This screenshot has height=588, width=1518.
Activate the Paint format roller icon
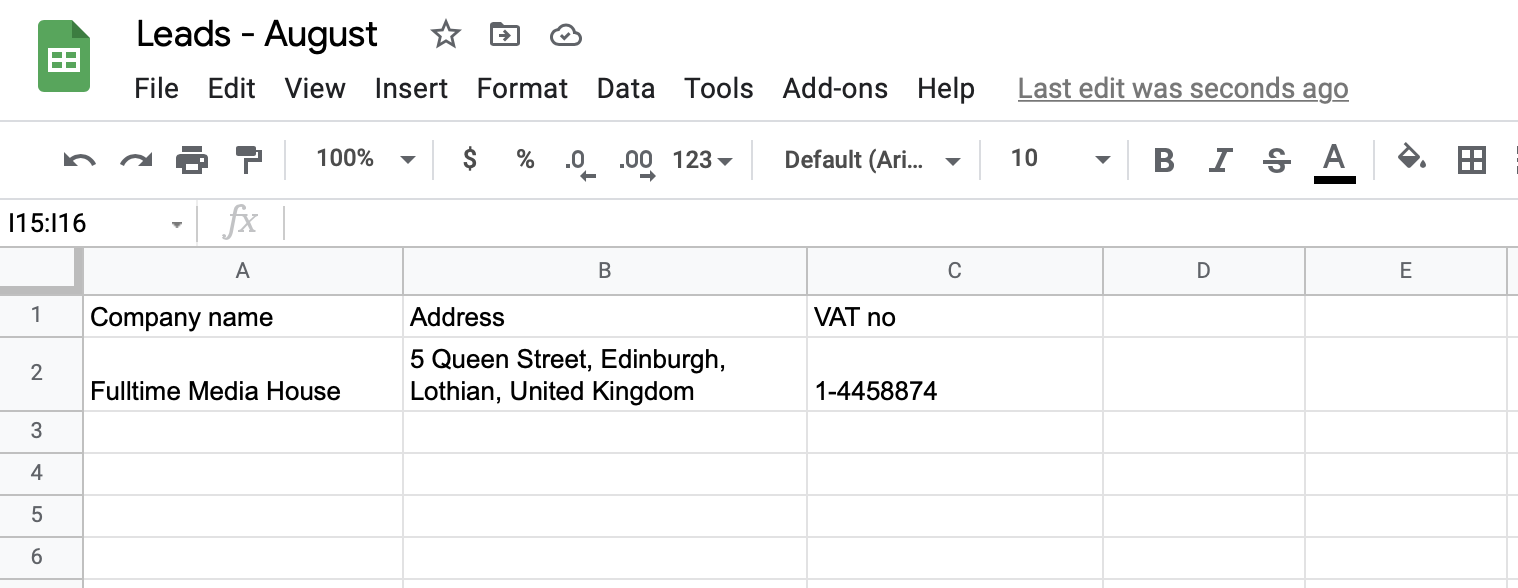(248, 159)
